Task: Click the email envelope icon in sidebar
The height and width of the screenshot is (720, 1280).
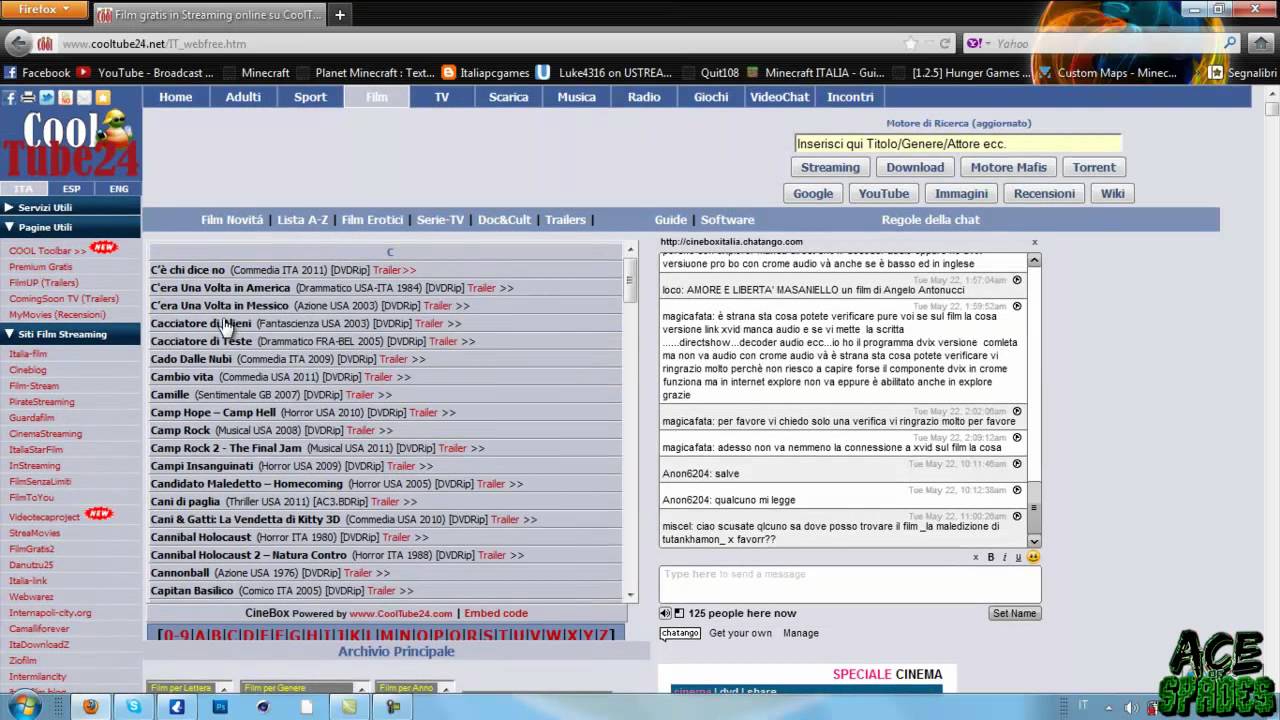Action: [84, 97]
